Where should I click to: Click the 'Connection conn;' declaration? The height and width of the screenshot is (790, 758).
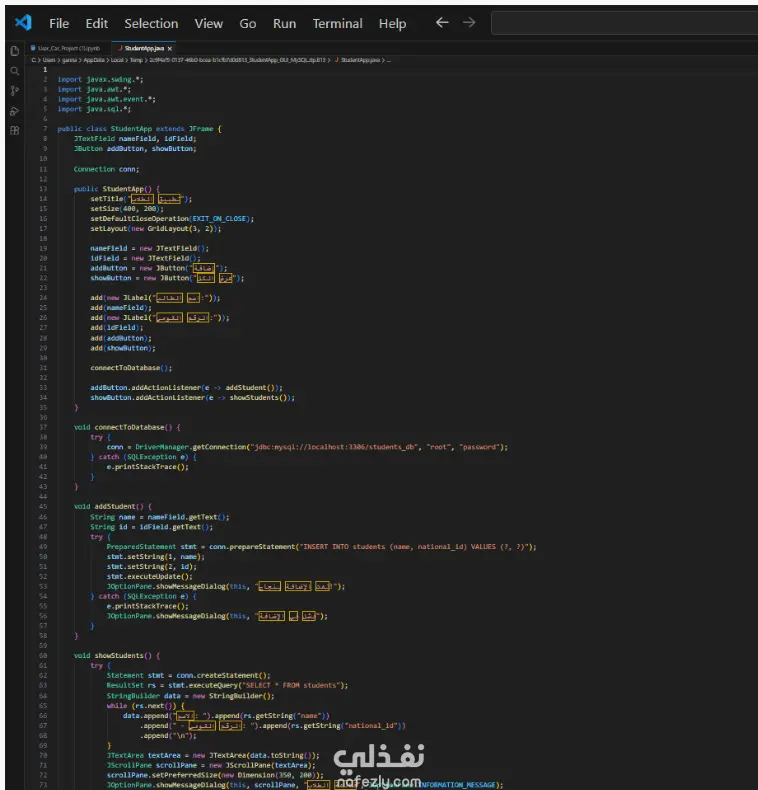tap(106, 169)
